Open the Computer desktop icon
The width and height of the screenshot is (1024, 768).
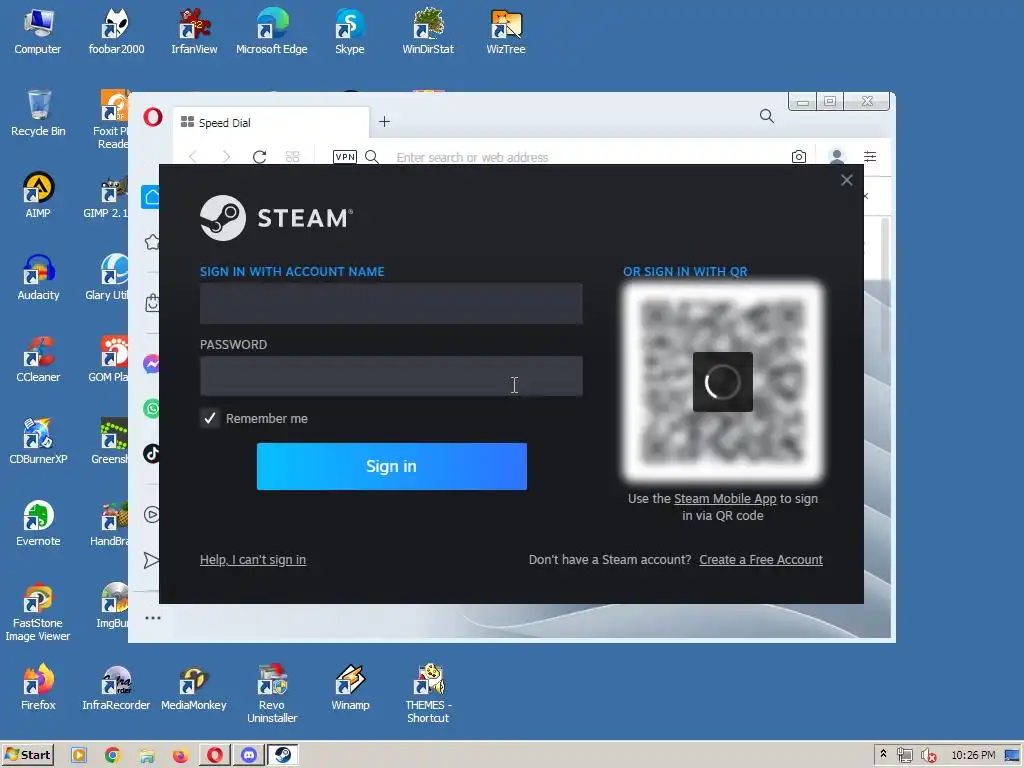(x=37, y=31)
